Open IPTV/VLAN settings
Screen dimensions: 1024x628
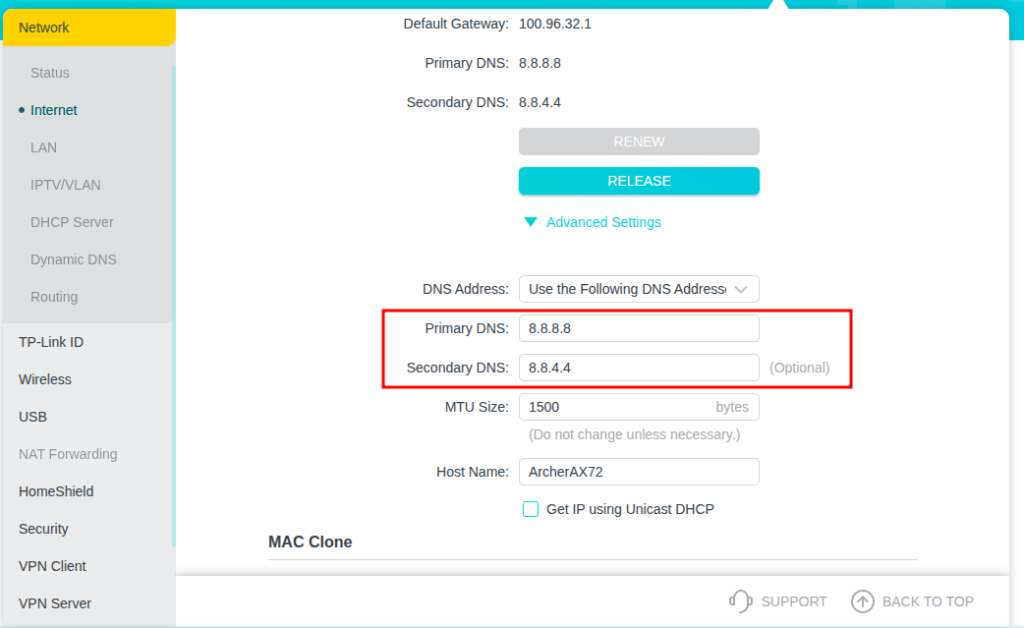[x=65, y=185]
